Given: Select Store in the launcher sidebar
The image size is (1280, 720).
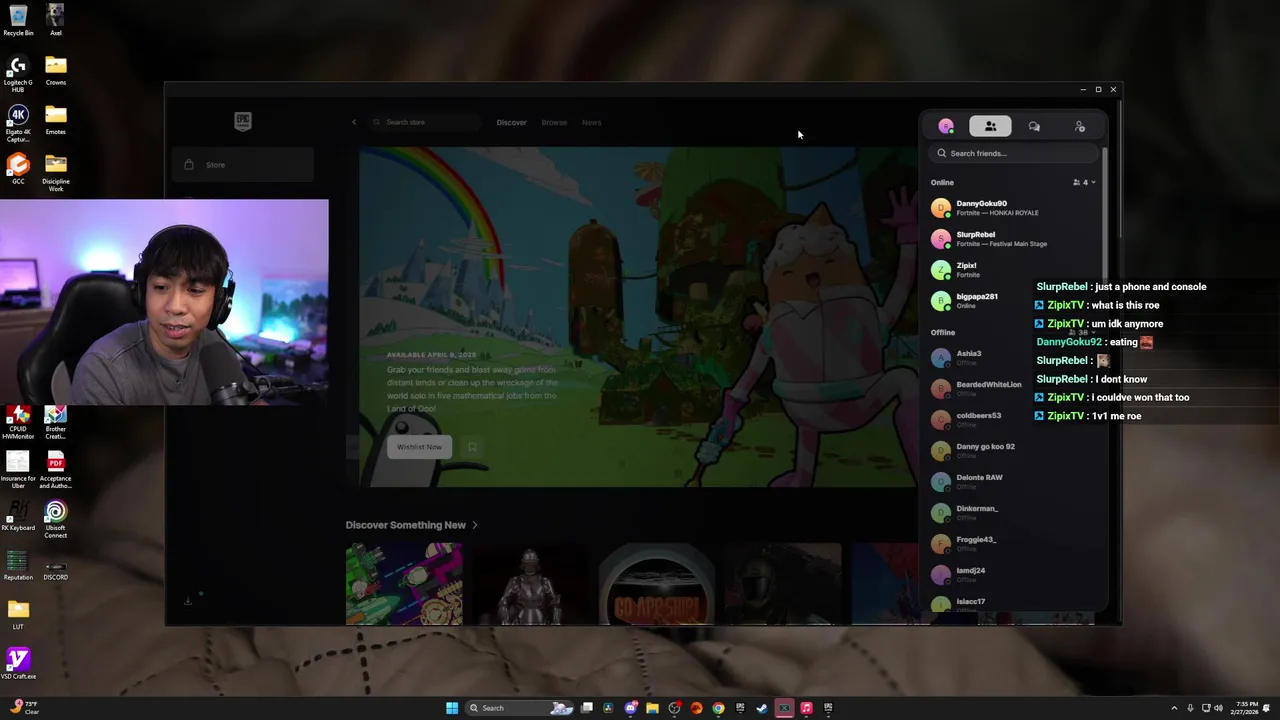Looking at the screenshot, I should [x=244, y=165].
